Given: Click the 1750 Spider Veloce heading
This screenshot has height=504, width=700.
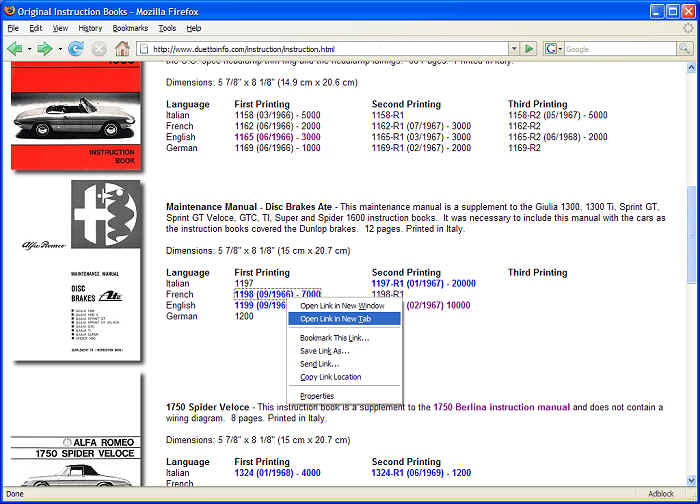Looking at the screenshot, I should click(208, 407).
